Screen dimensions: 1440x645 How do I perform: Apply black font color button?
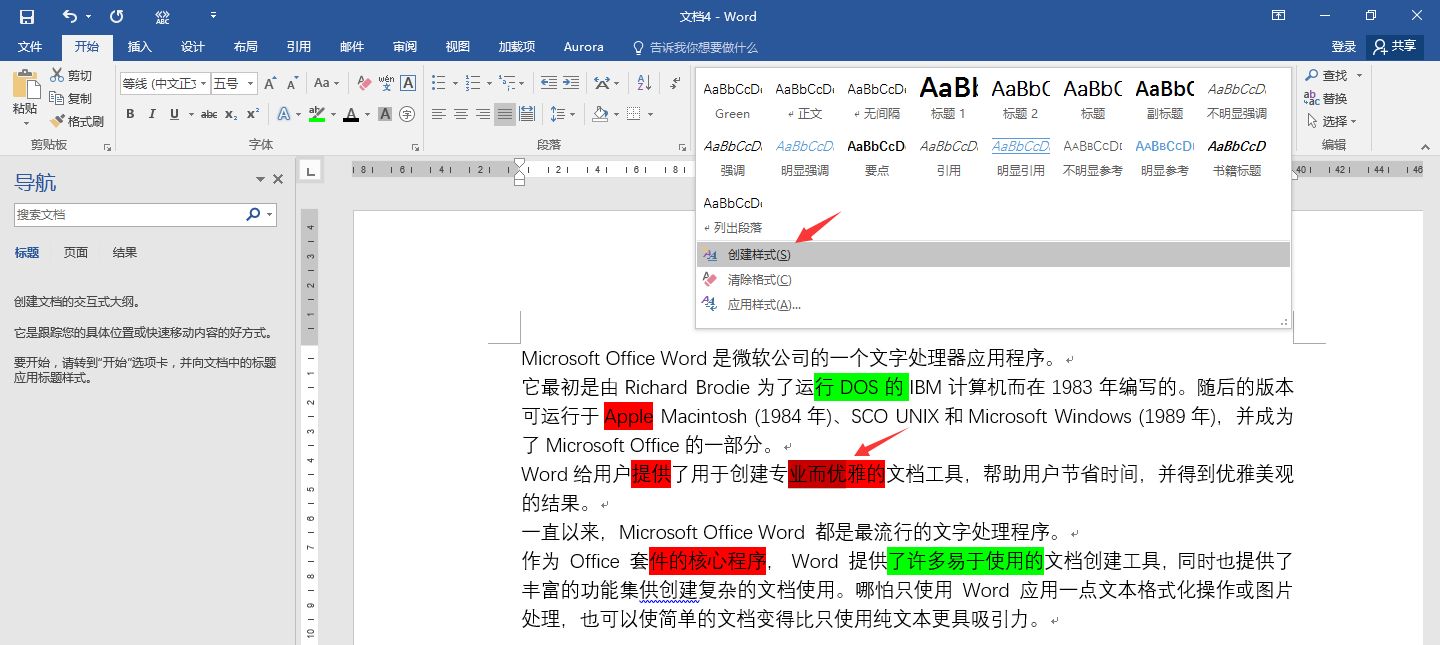[351, 114]
